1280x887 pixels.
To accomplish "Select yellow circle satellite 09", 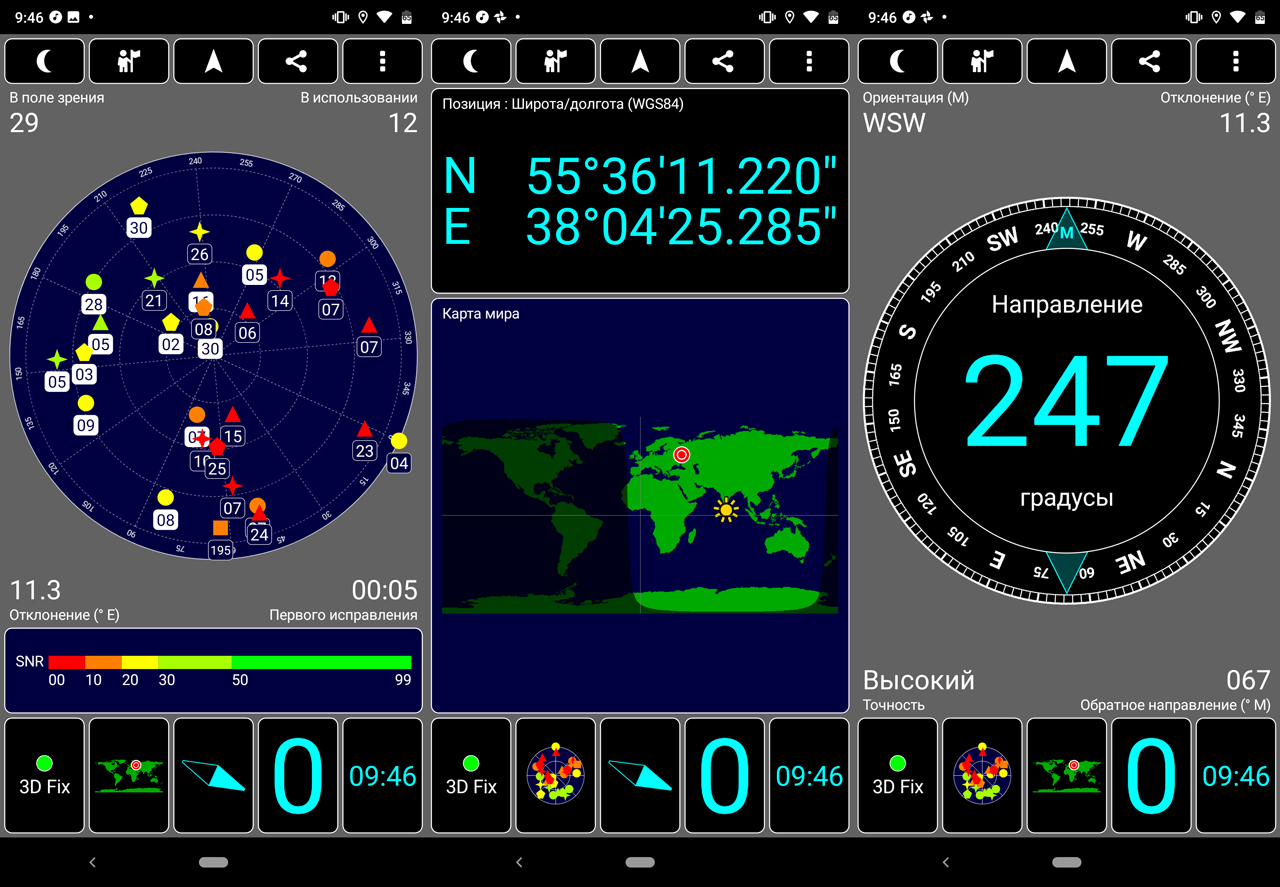I will pos(85,403).
